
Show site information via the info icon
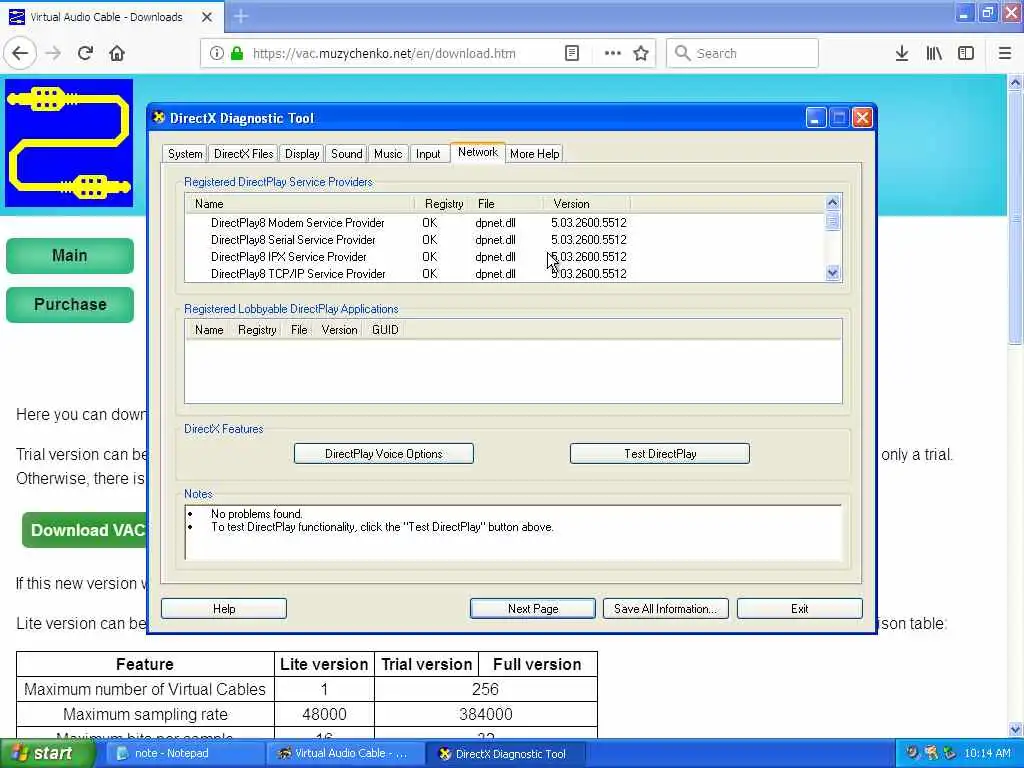point(217,54)
